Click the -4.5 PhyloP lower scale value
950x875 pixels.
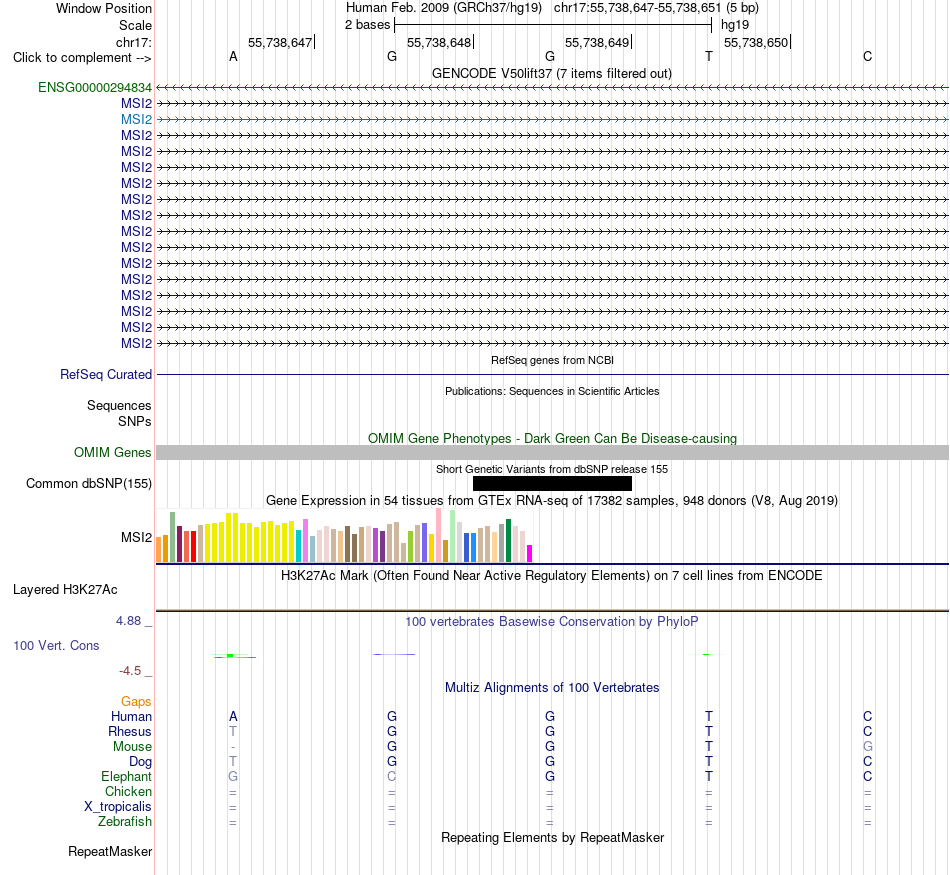(x=130, y=671)
